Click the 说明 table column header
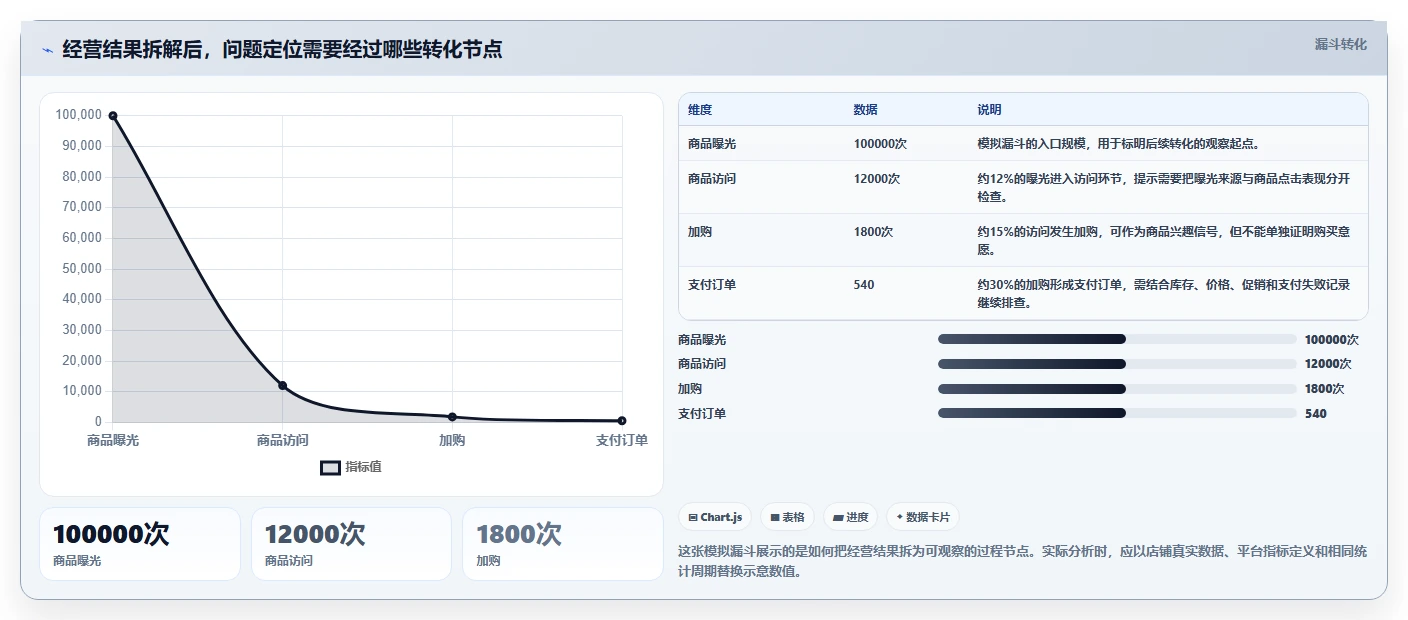The width and height of the screenshot is (1408, 620). point(989,110)
